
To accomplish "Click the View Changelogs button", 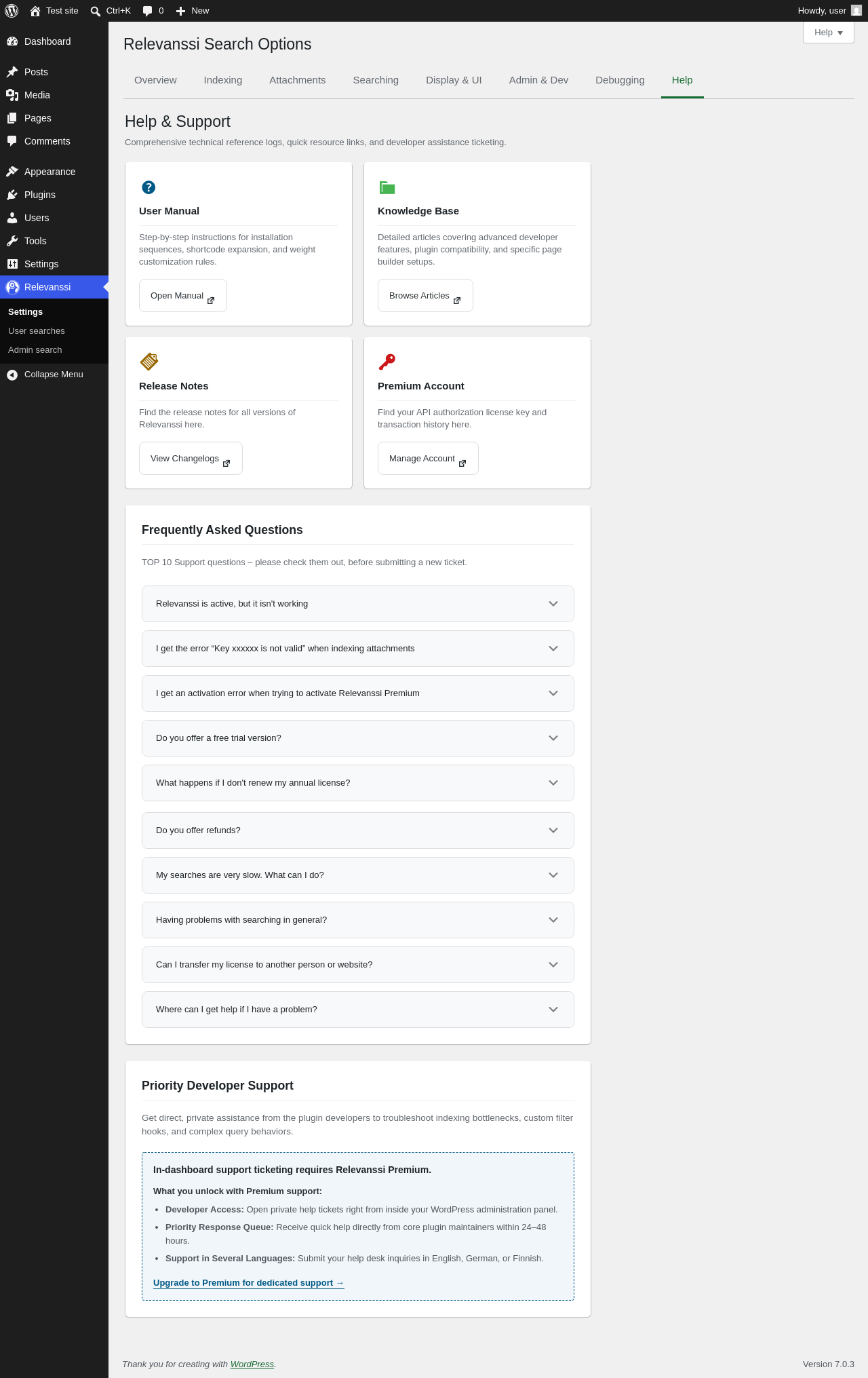I will pos(191,459).
